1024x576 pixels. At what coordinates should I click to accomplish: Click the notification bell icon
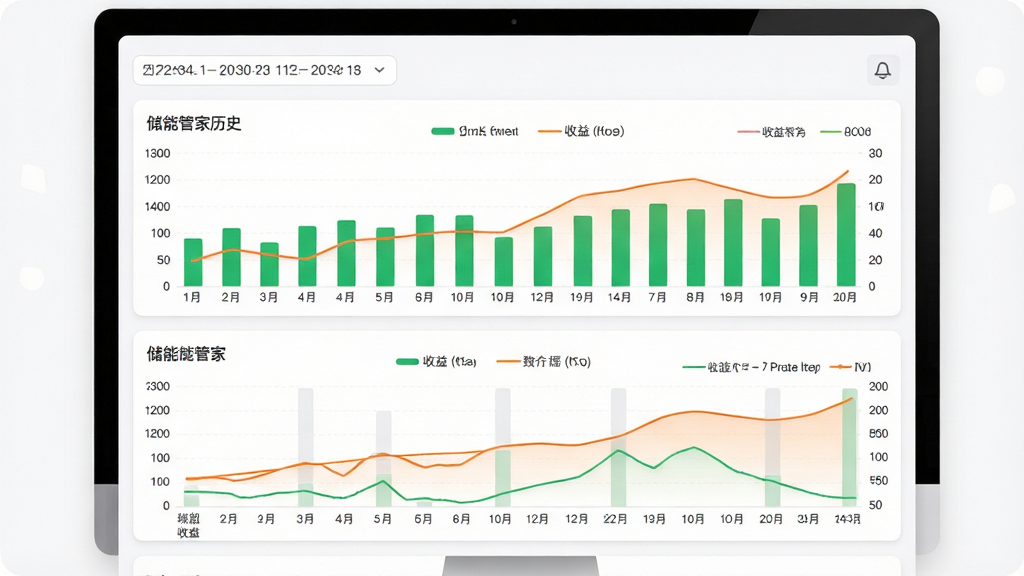point(882,70)
